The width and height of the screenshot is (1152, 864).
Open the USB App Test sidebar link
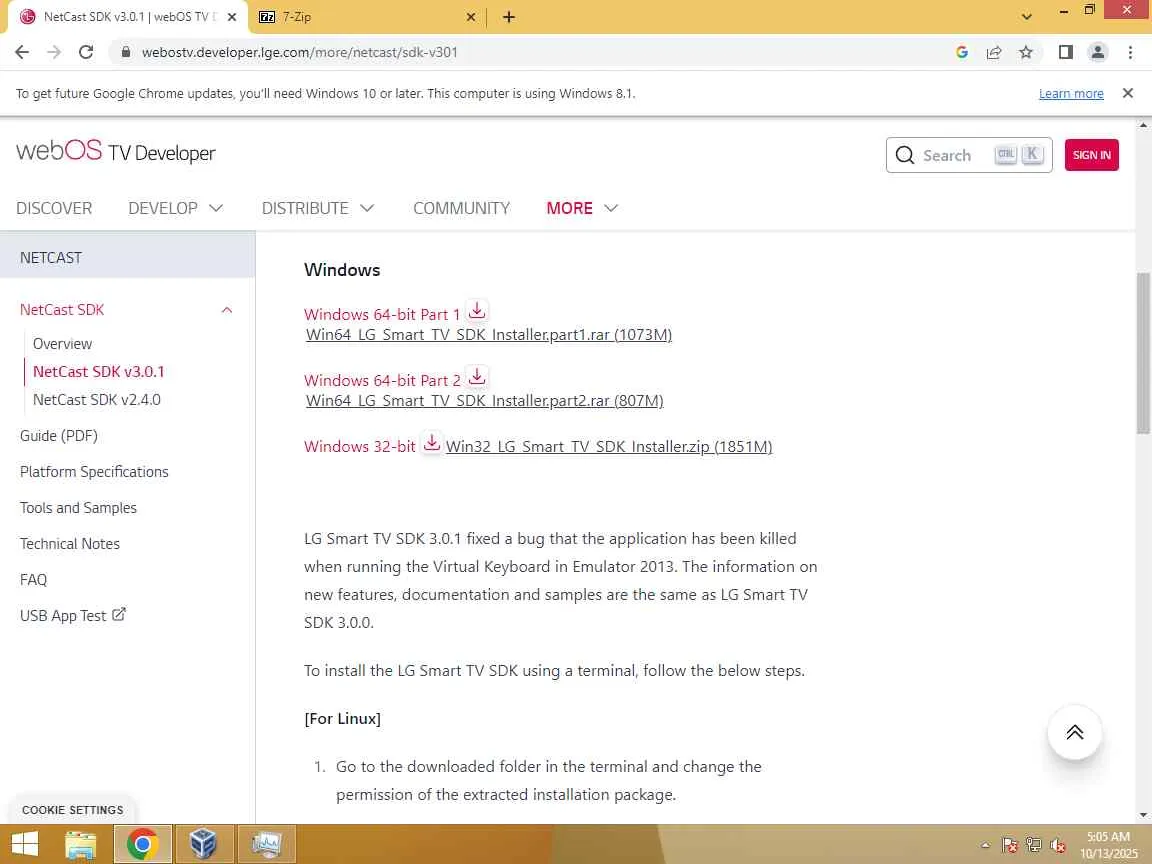pyautogui.click(x=63, y=616)
